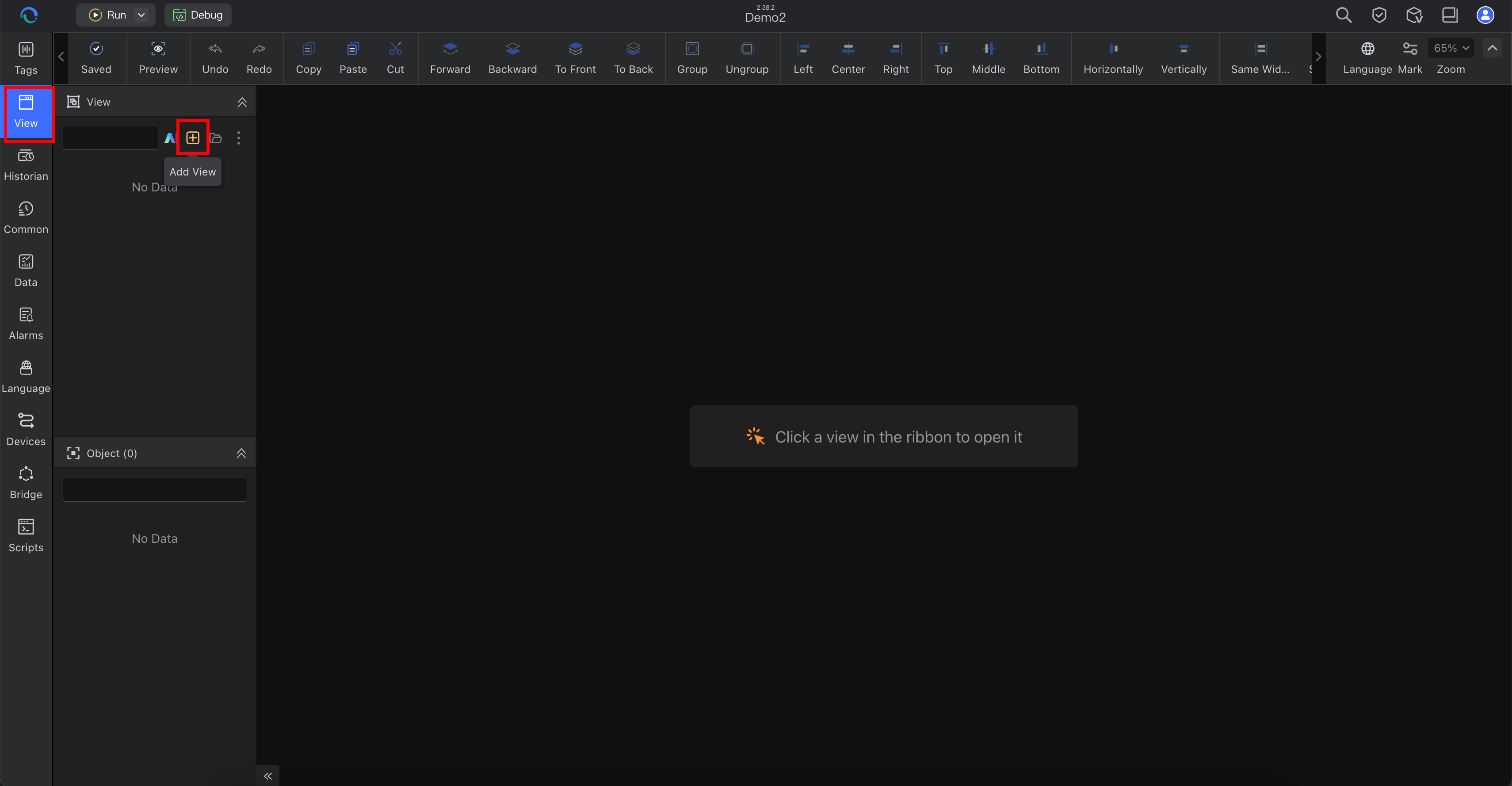Open the View panel three-dot menu
Viewport: 1512px width, 786px height.
coord(238,138)
